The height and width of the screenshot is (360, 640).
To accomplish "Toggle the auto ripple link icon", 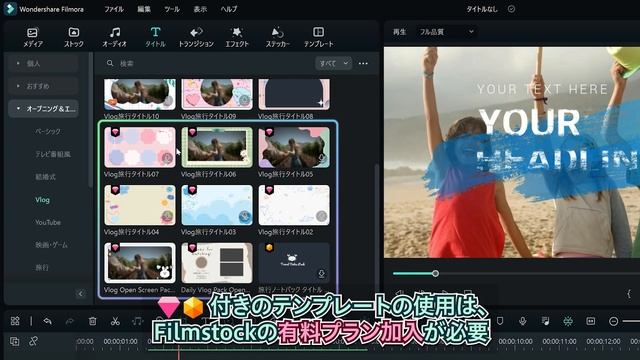I will tap(33, 341).
